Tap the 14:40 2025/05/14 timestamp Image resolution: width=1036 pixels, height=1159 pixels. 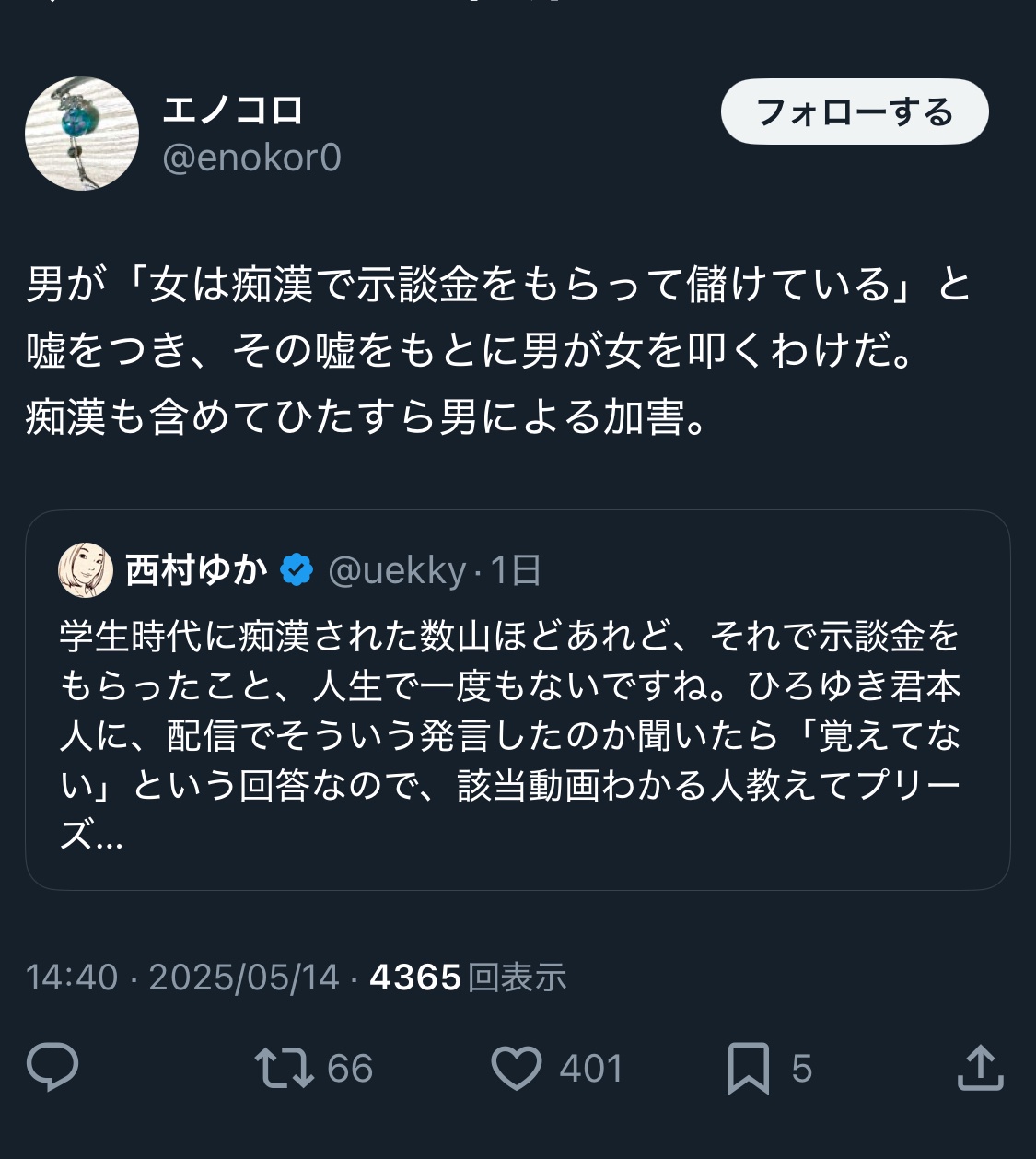182,977
